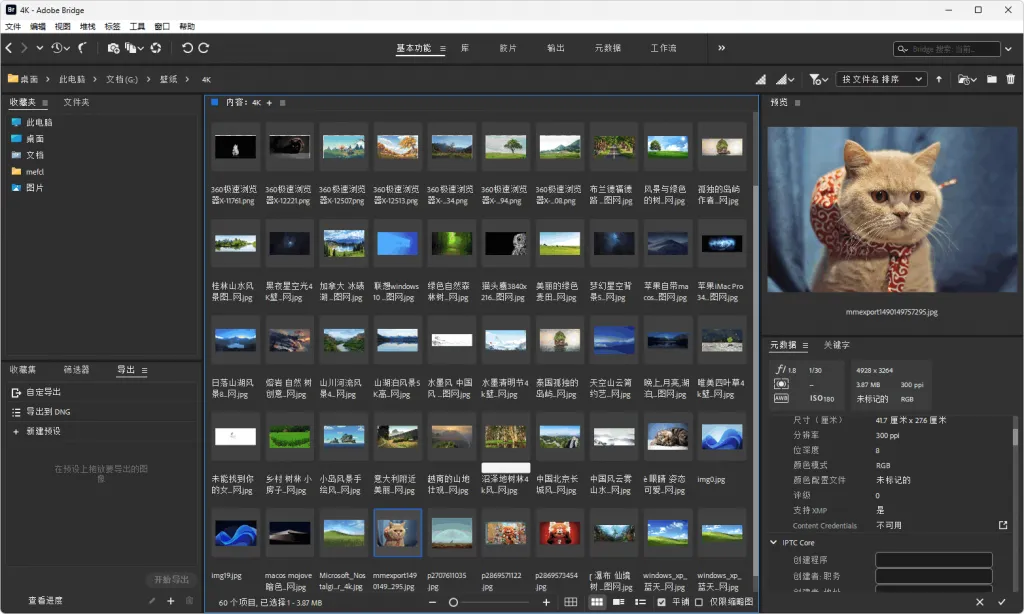The height and width of the screenshot is (614, 1024).
Task: Rotate the image clockwise via toolbar icon
Action: point(206,48)
